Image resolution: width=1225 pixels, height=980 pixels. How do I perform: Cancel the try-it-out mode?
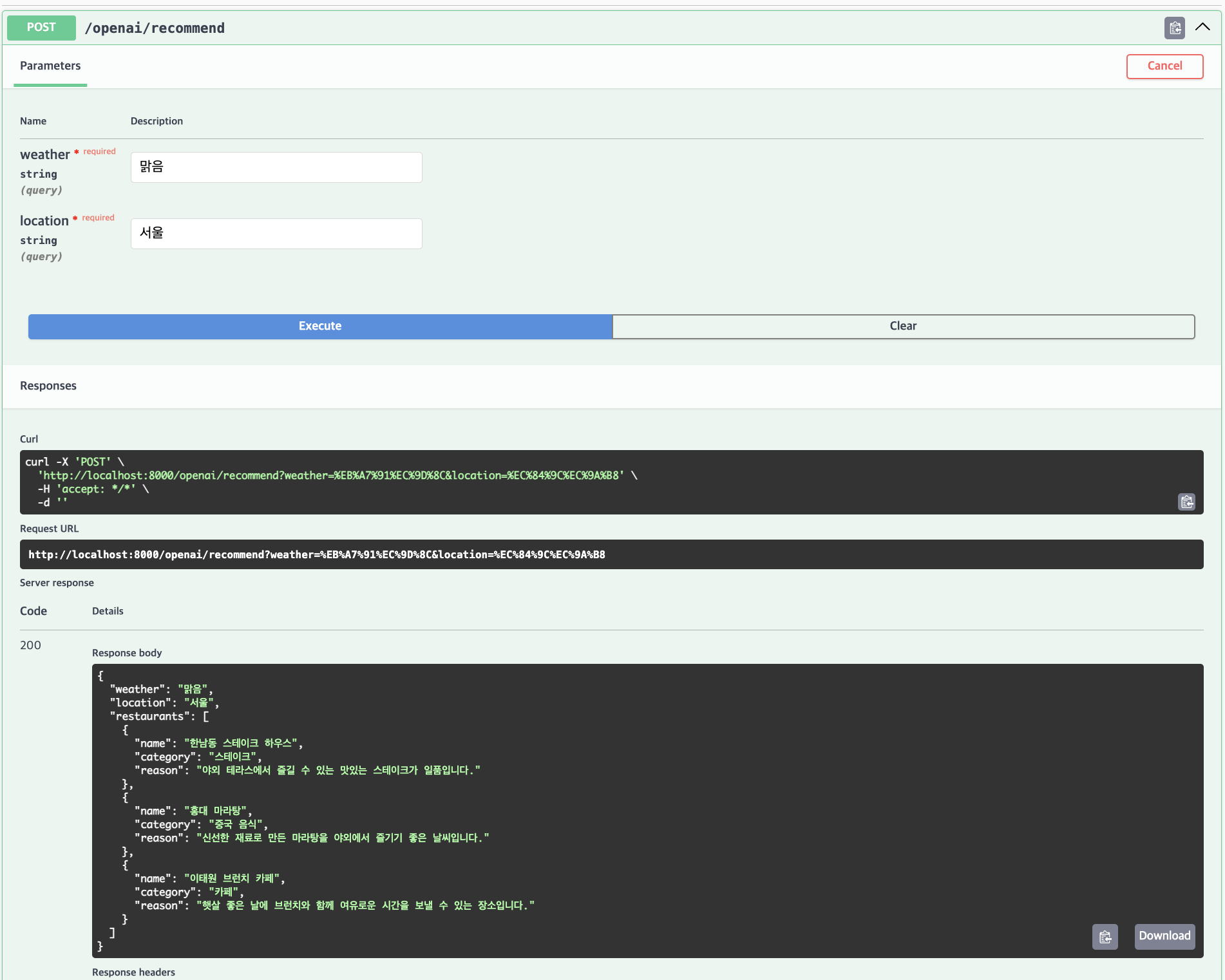pyautogui.click(x=1164, y=66)
